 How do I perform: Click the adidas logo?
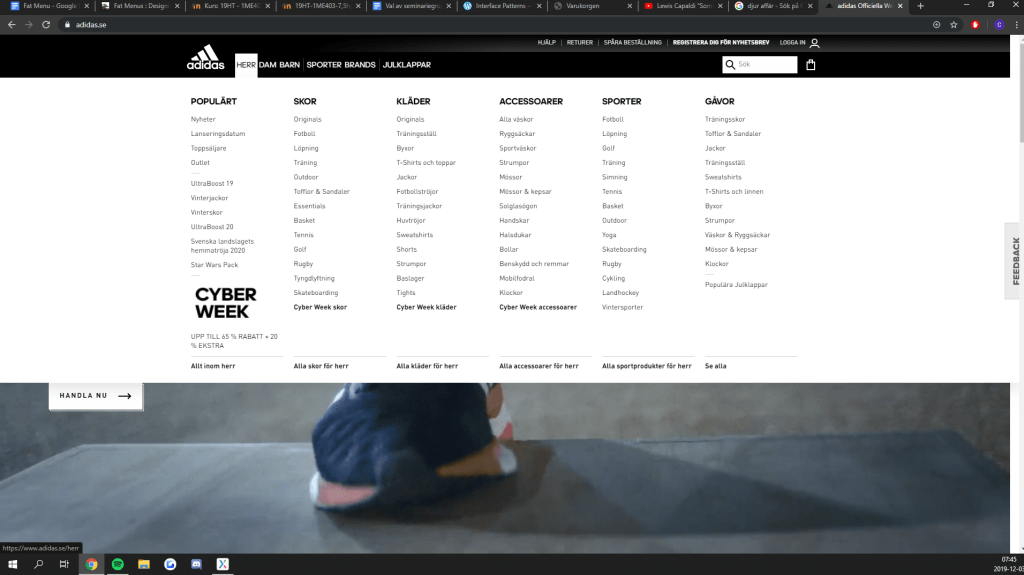[x=205, y=58]
